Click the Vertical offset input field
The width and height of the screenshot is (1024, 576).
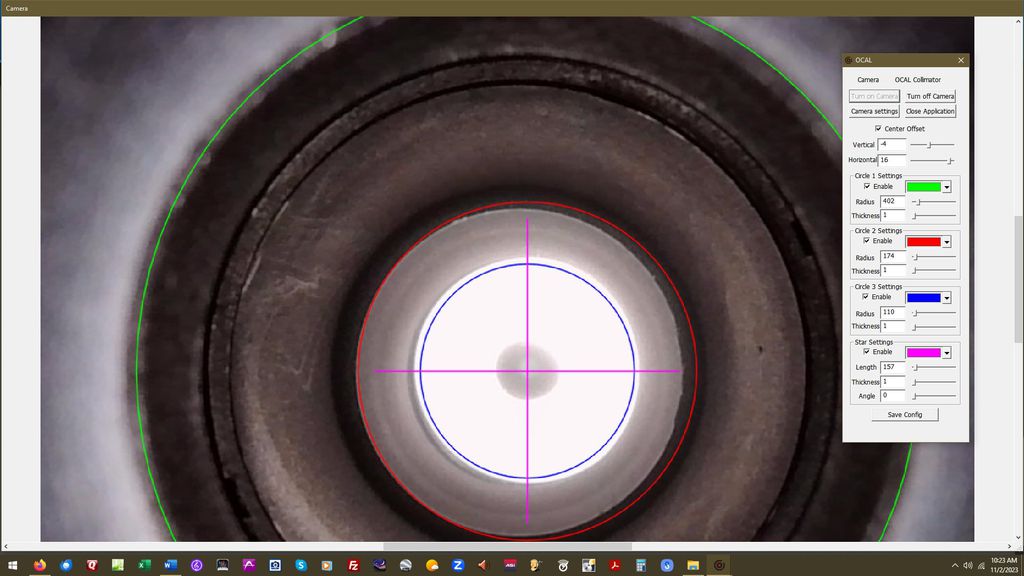coord(892,144)
